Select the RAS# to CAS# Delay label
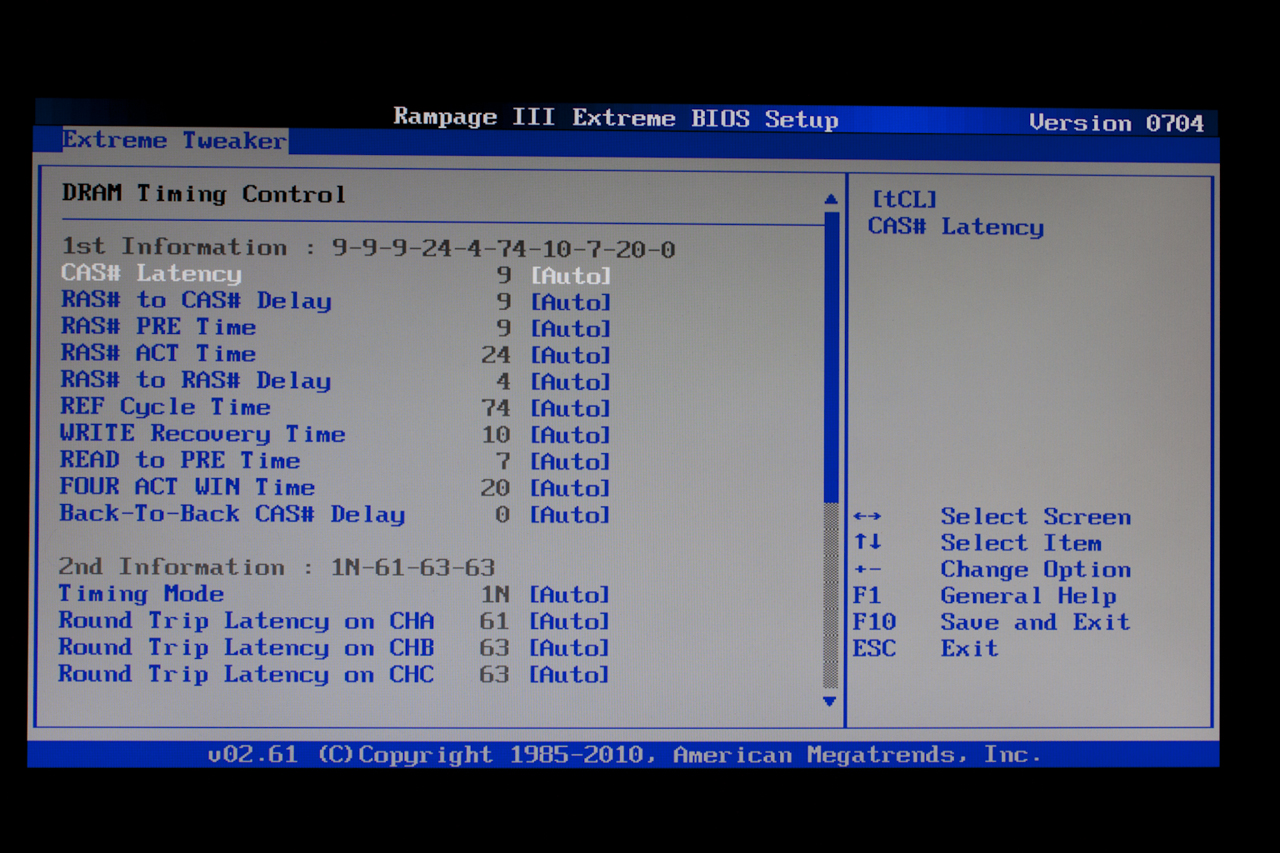 click(196, 300)
